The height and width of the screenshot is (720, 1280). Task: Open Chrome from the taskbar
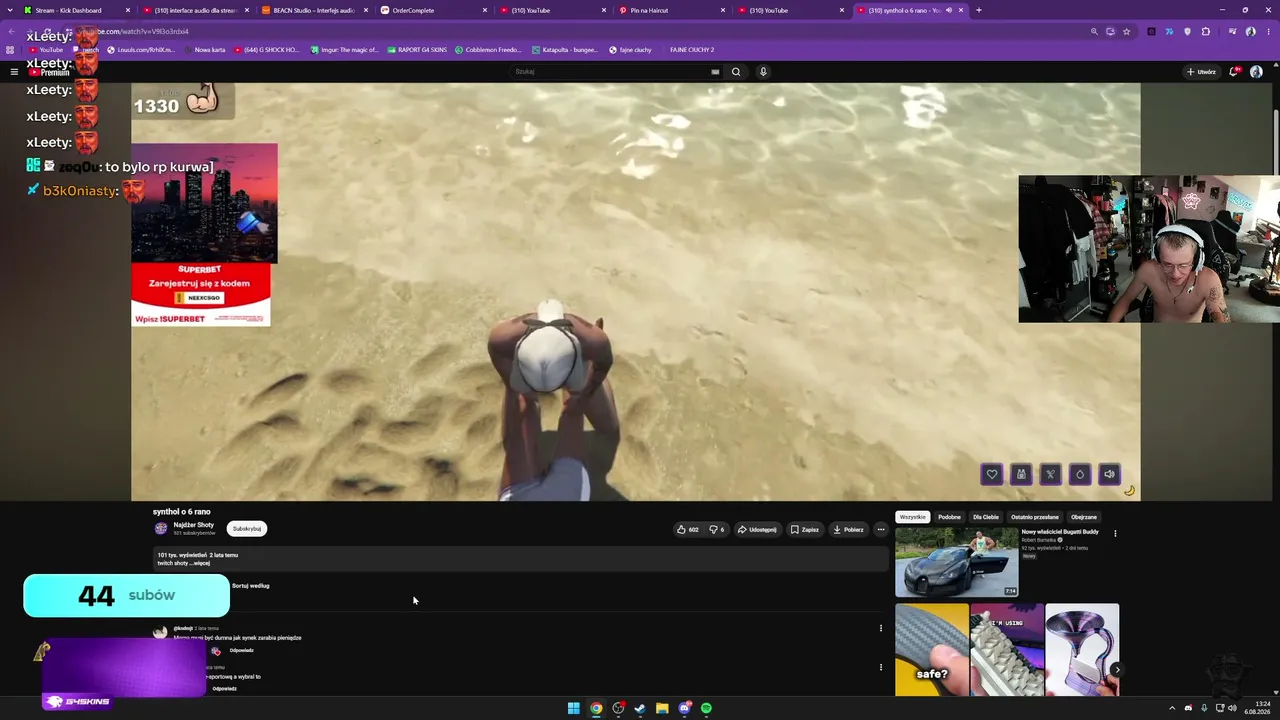[x=596, y=708]
